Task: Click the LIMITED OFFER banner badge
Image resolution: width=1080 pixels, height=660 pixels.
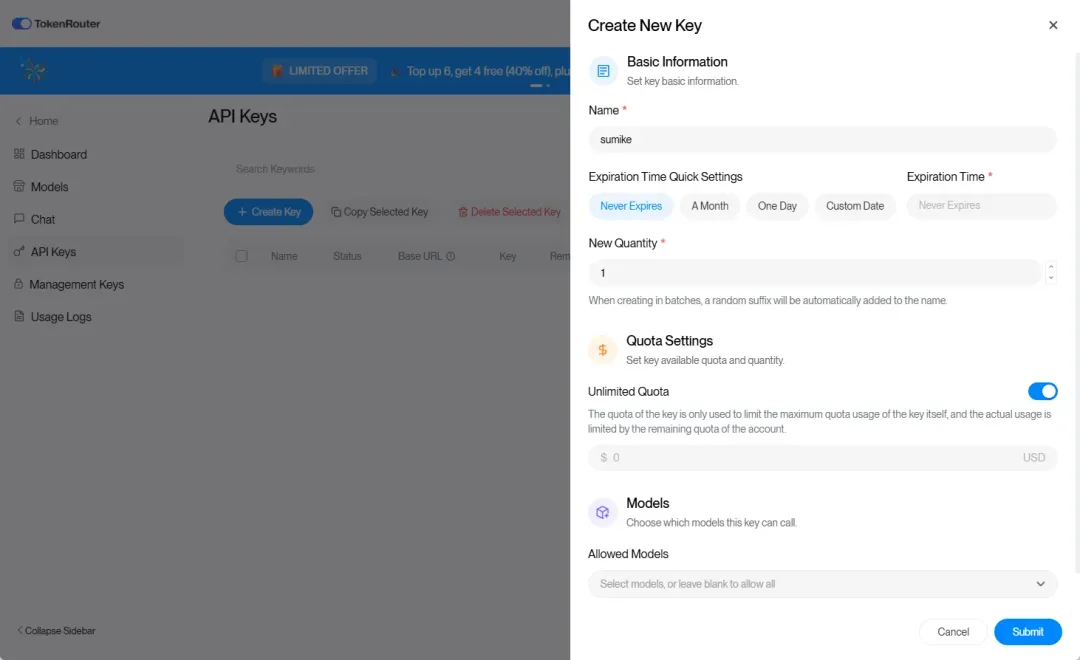Action: (319, 70)
